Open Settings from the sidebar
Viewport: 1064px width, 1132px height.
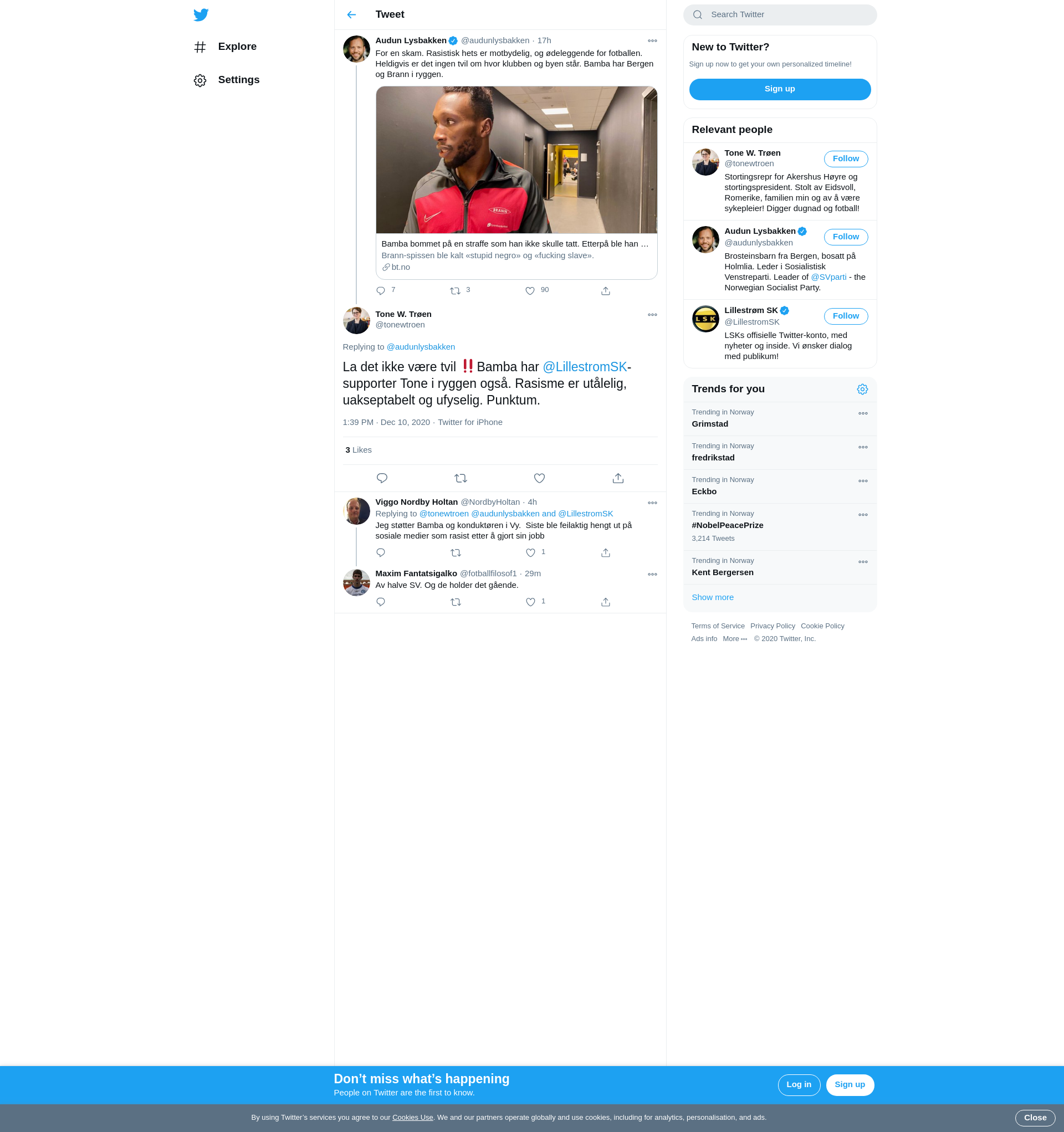click(227, 80)
